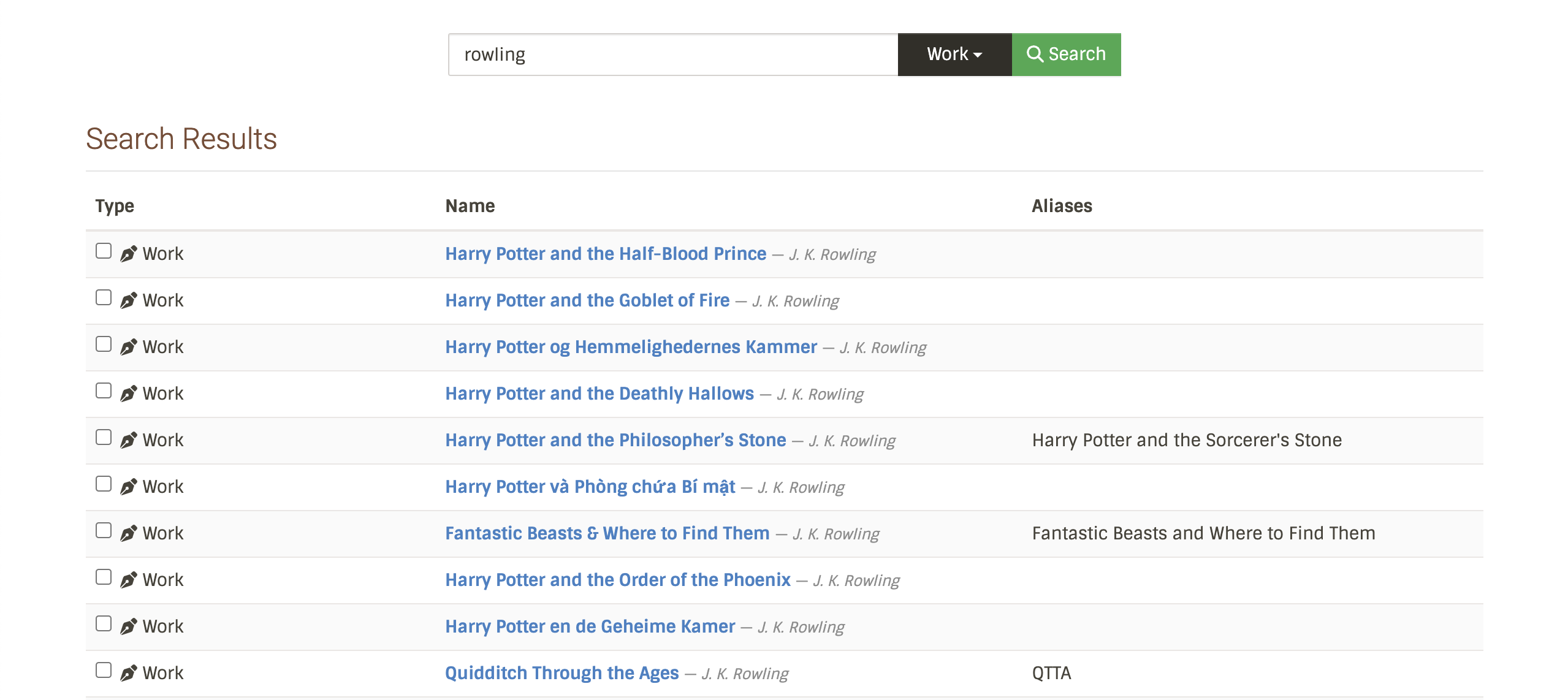Click the pen icon in the Goblet of Fire row

coord(128,300)
